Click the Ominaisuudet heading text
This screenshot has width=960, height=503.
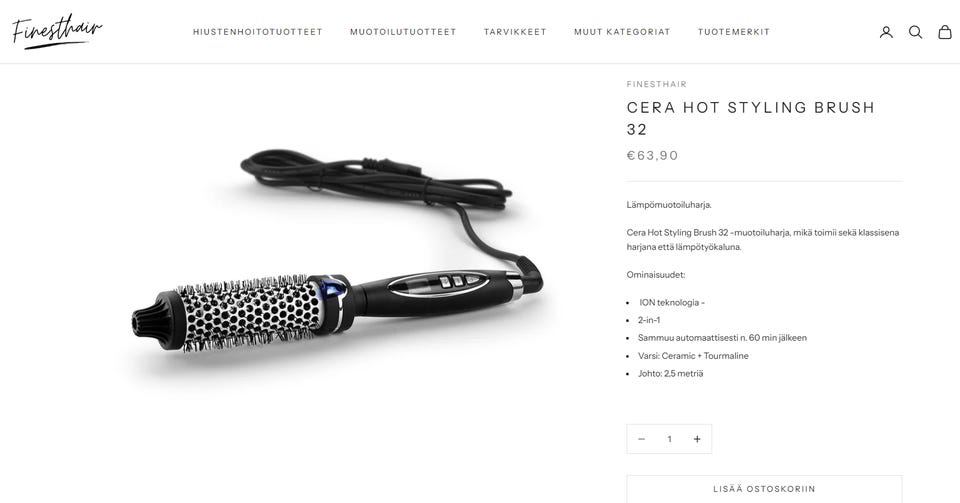coord(656,275)
